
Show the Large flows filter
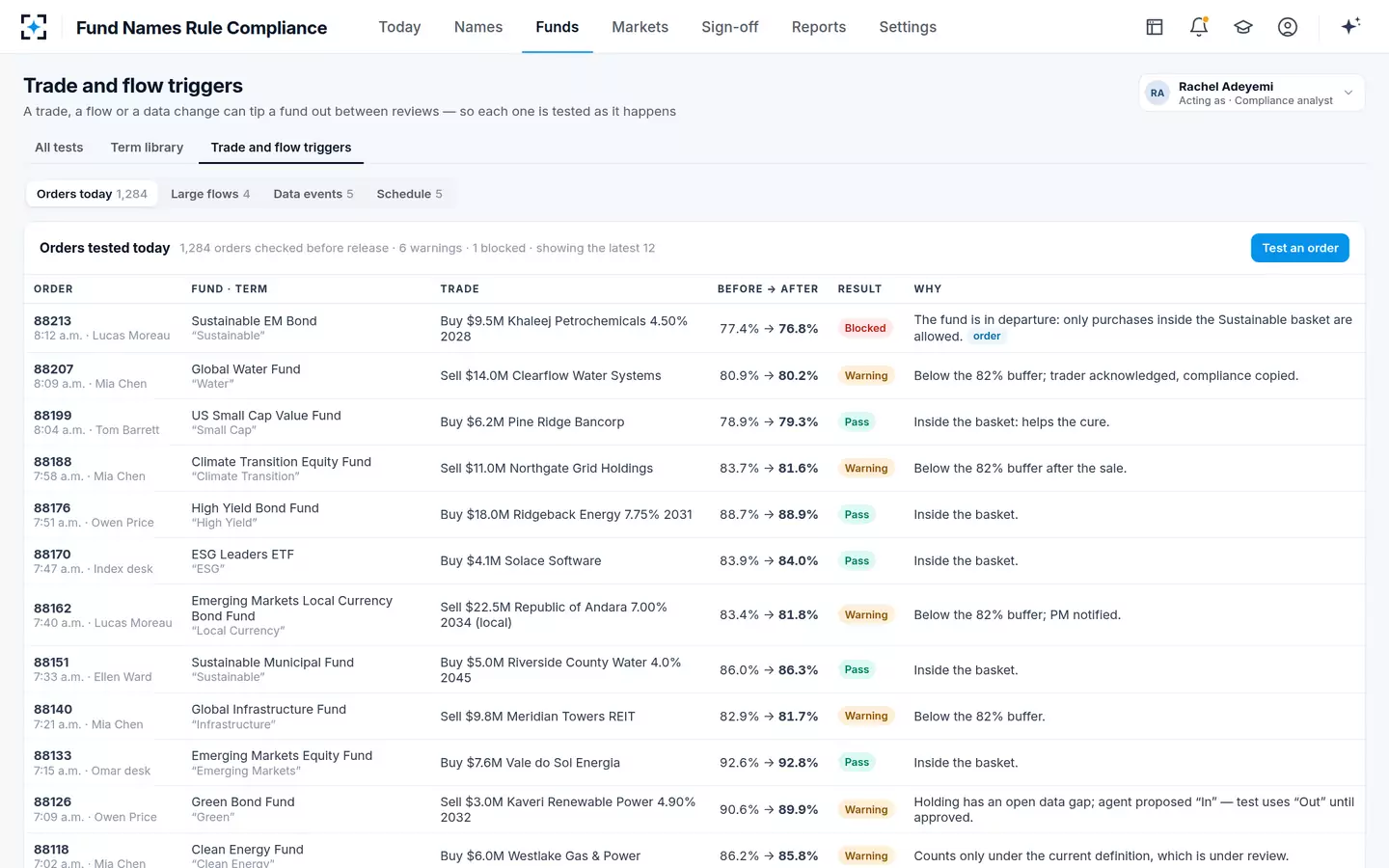210,194
